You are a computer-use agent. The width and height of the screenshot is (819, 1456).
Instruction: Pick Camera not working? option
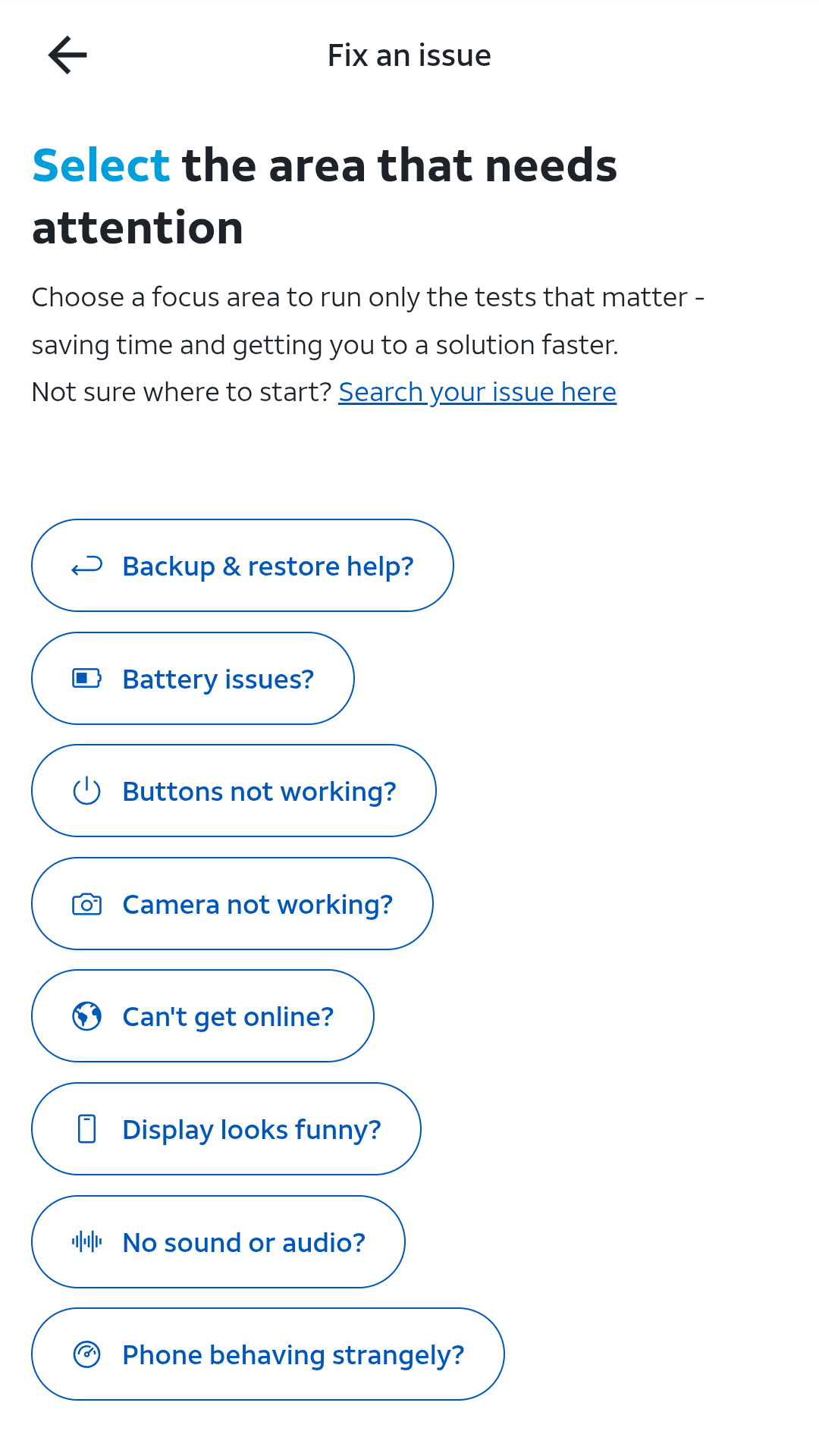(232, 904)
